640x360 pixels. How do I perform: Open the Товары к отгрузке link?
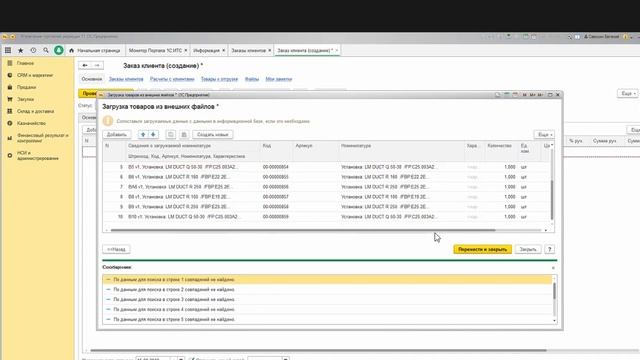[219, 79]
